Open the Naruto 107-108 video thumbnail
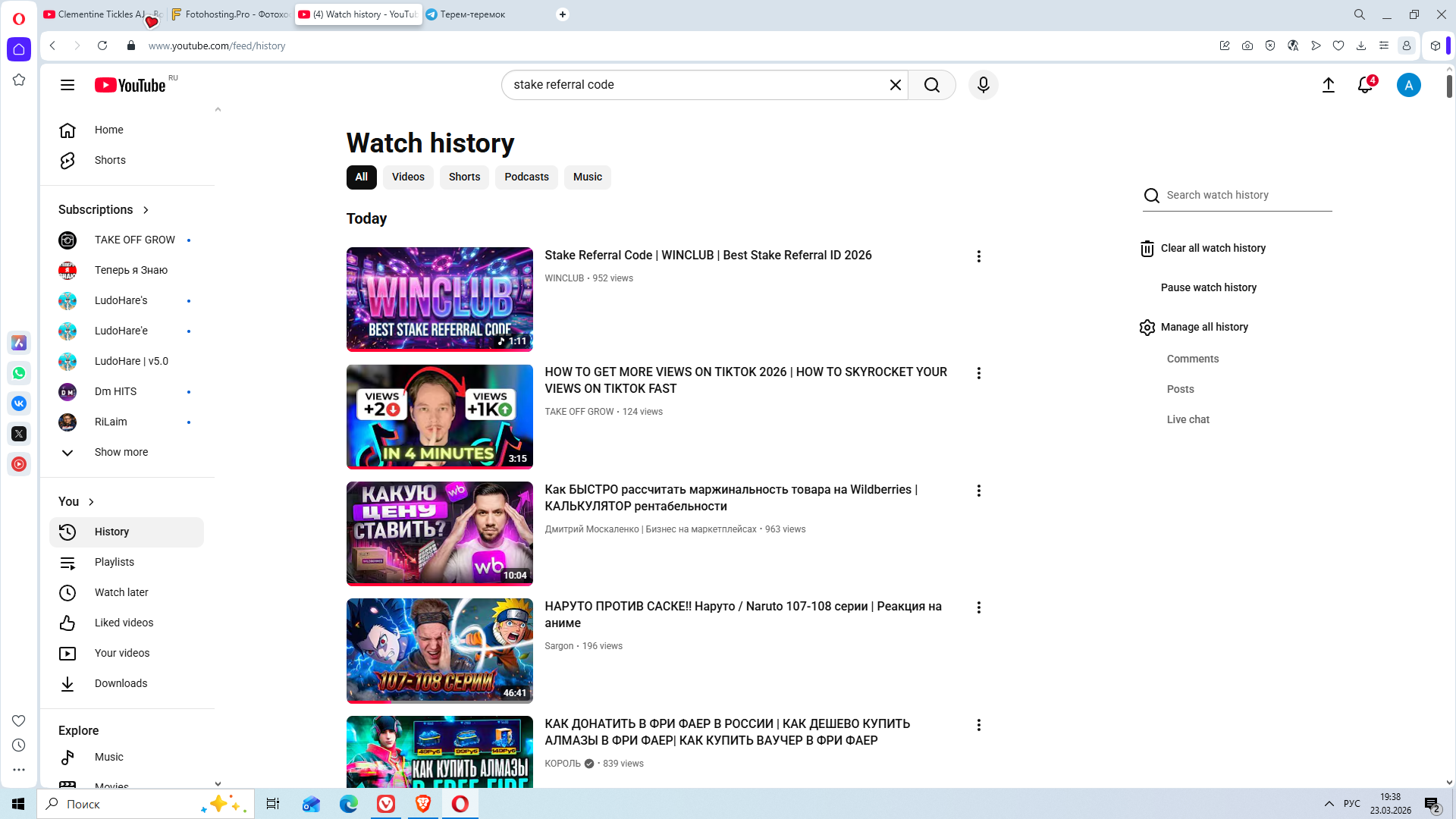 pos(439,651)
